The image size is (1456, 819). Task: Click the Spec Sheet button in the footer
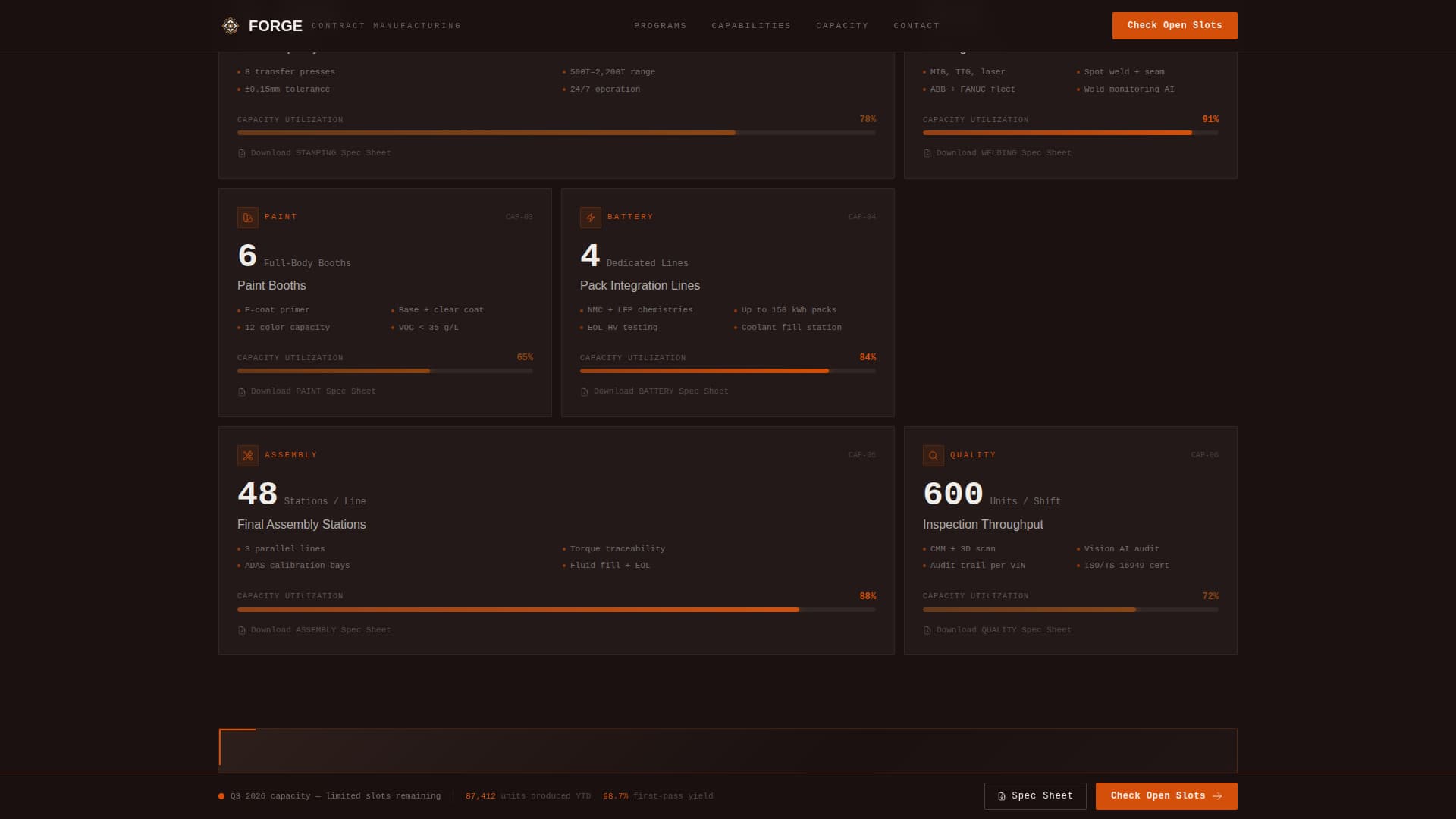coord(1034,795)
